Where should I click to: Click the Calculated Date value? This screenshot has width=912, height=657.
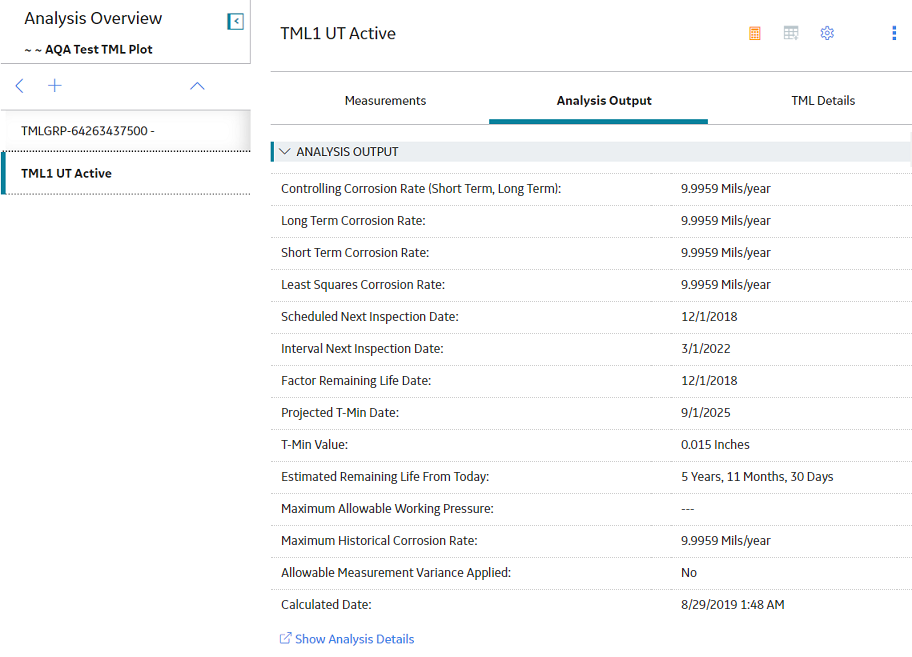[732, 605]
